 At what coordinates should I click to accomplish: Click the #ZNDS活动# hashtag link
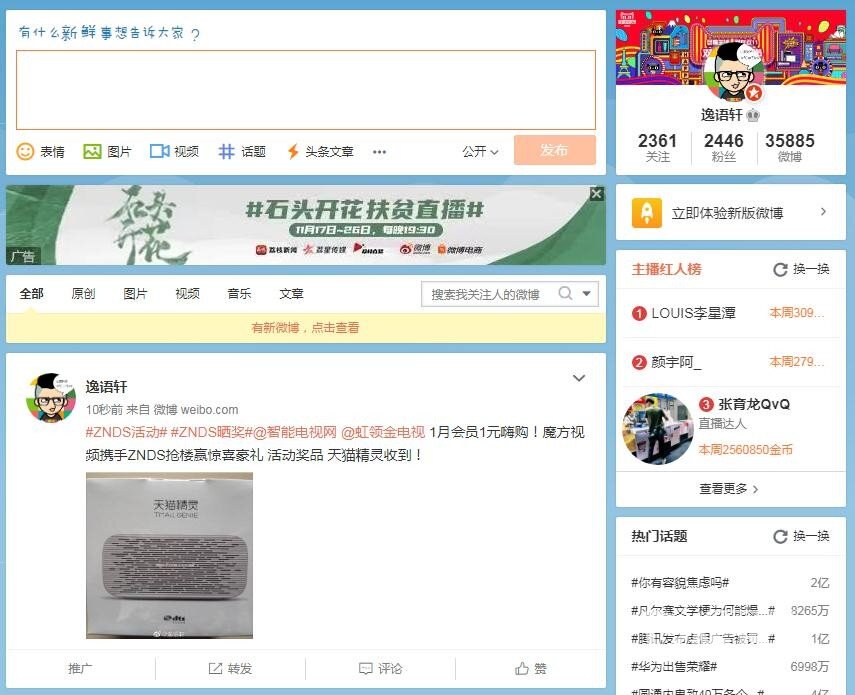[x=126, y=432]
